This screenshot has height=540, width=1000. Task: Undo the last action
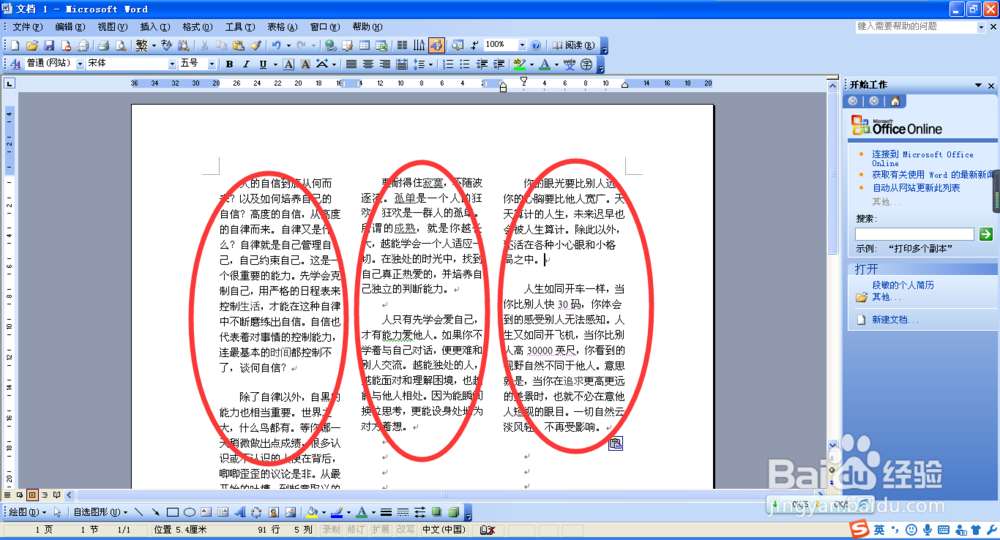click(x=276, y=45)
